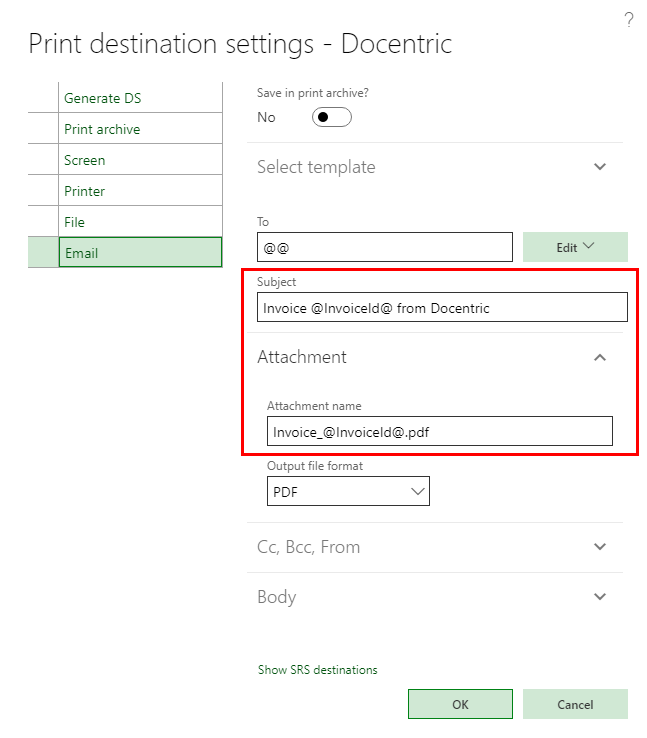647x738 pixels.
Task: Select the Print archive destination
Action: [x=102, y=129]
